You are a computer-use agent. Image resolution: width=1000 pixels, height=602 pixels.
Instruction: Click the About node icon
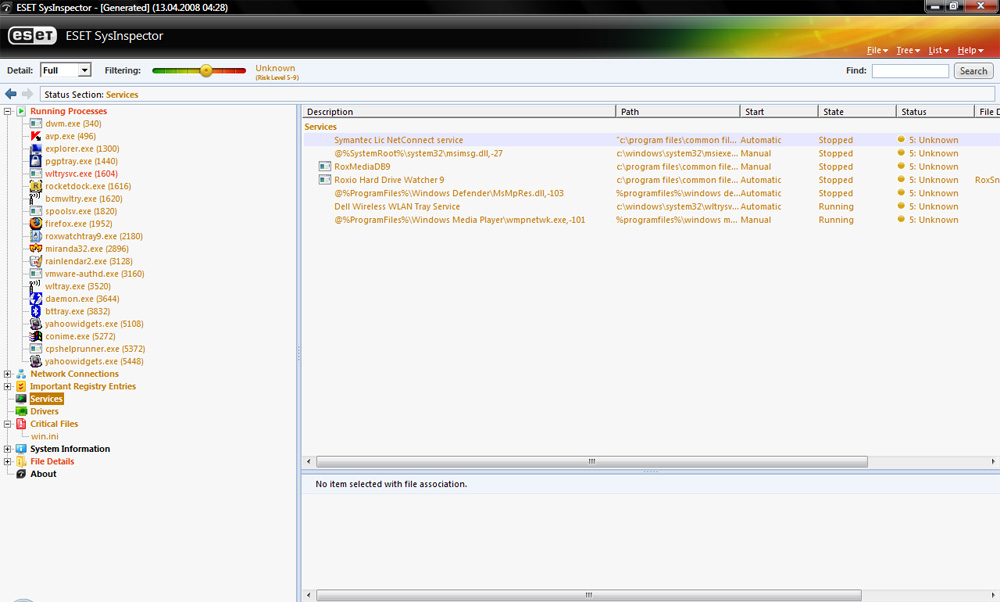[x=21, y=474]
